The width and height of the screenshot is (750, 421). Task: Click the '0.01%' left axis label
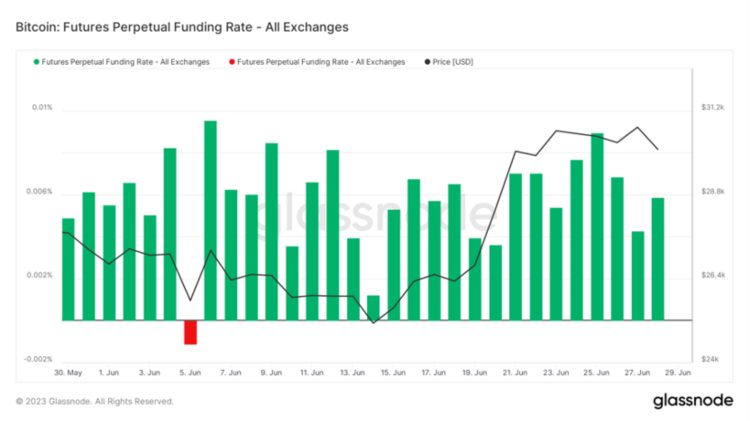pyautogui.click(x=41, y=108)
